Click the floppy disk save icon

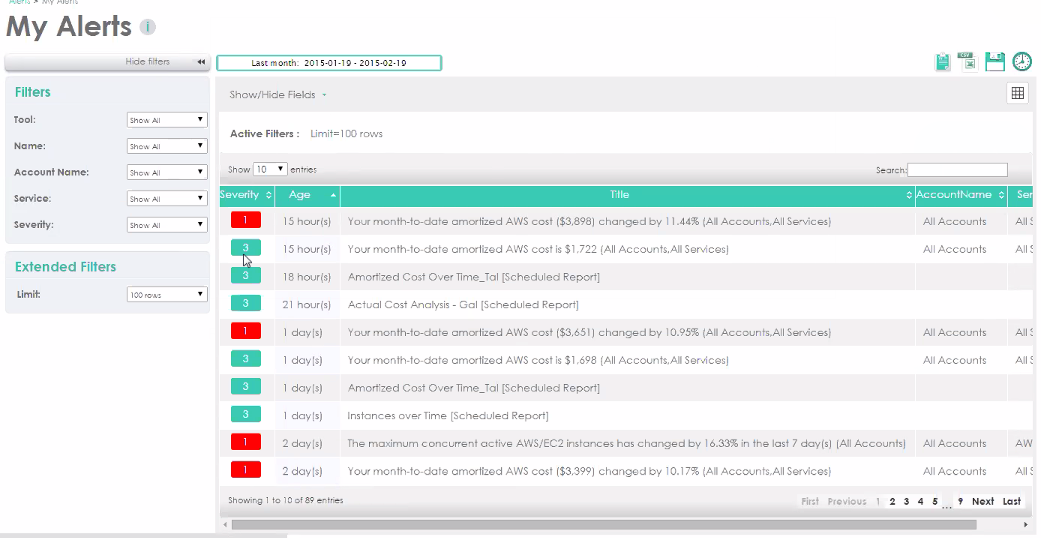coord(995,62)
